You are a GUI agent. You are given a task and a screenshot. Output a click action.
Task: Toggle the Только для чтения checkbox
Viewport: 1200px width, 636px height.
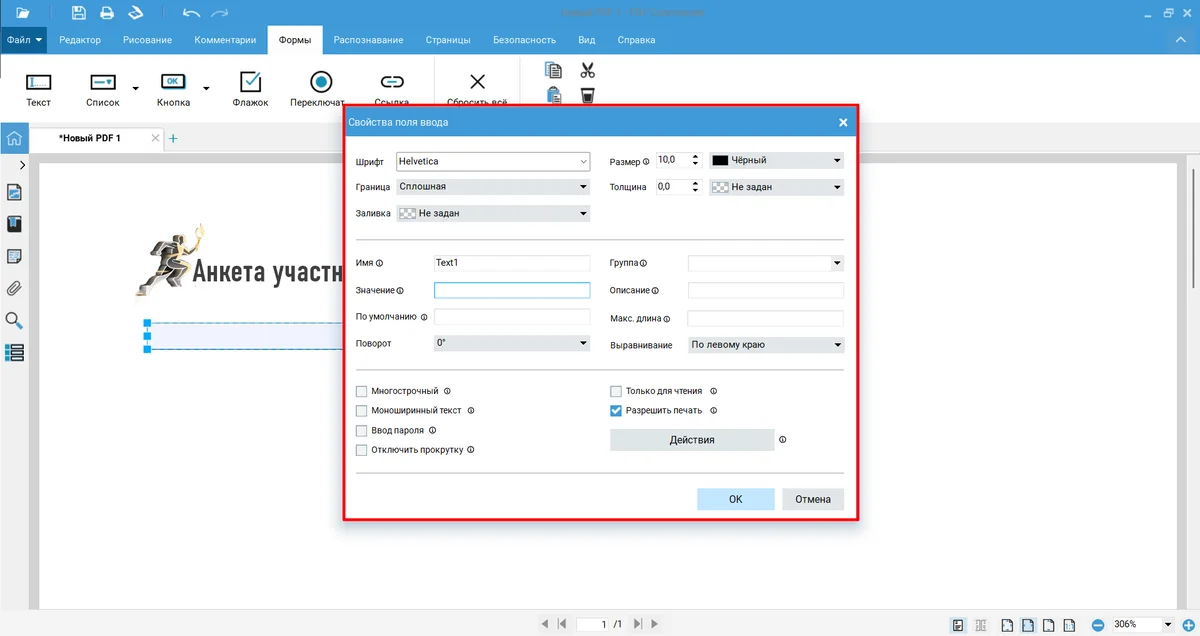click(616, 391)
